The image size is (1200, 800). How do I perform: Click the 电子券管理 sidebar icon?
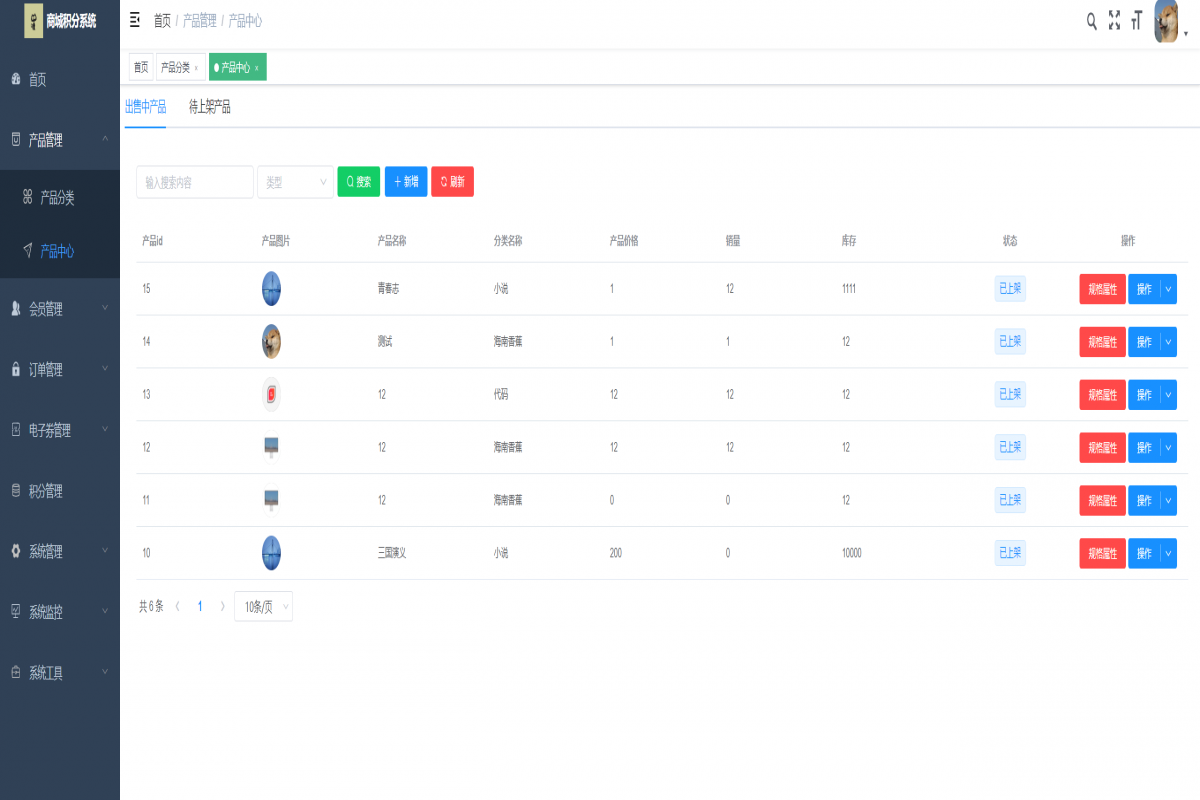[x=15, y=431]
